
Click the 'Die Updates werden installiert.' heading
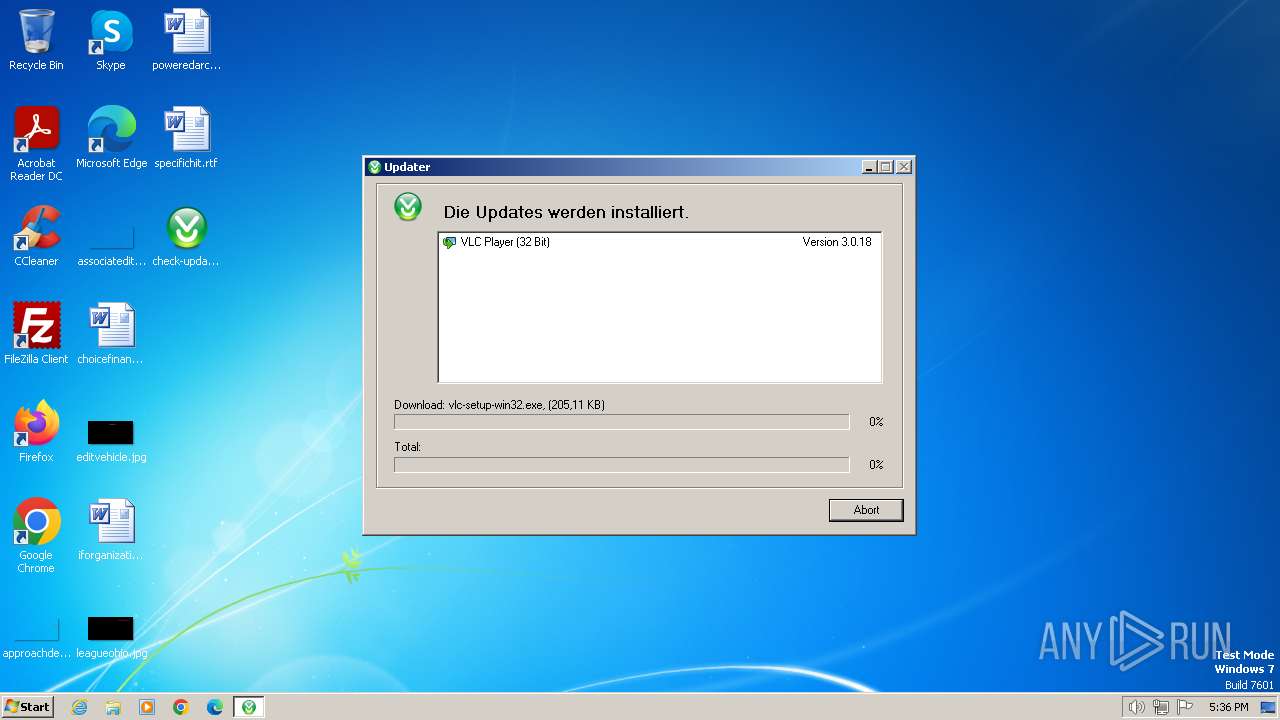tap(566, 213)
